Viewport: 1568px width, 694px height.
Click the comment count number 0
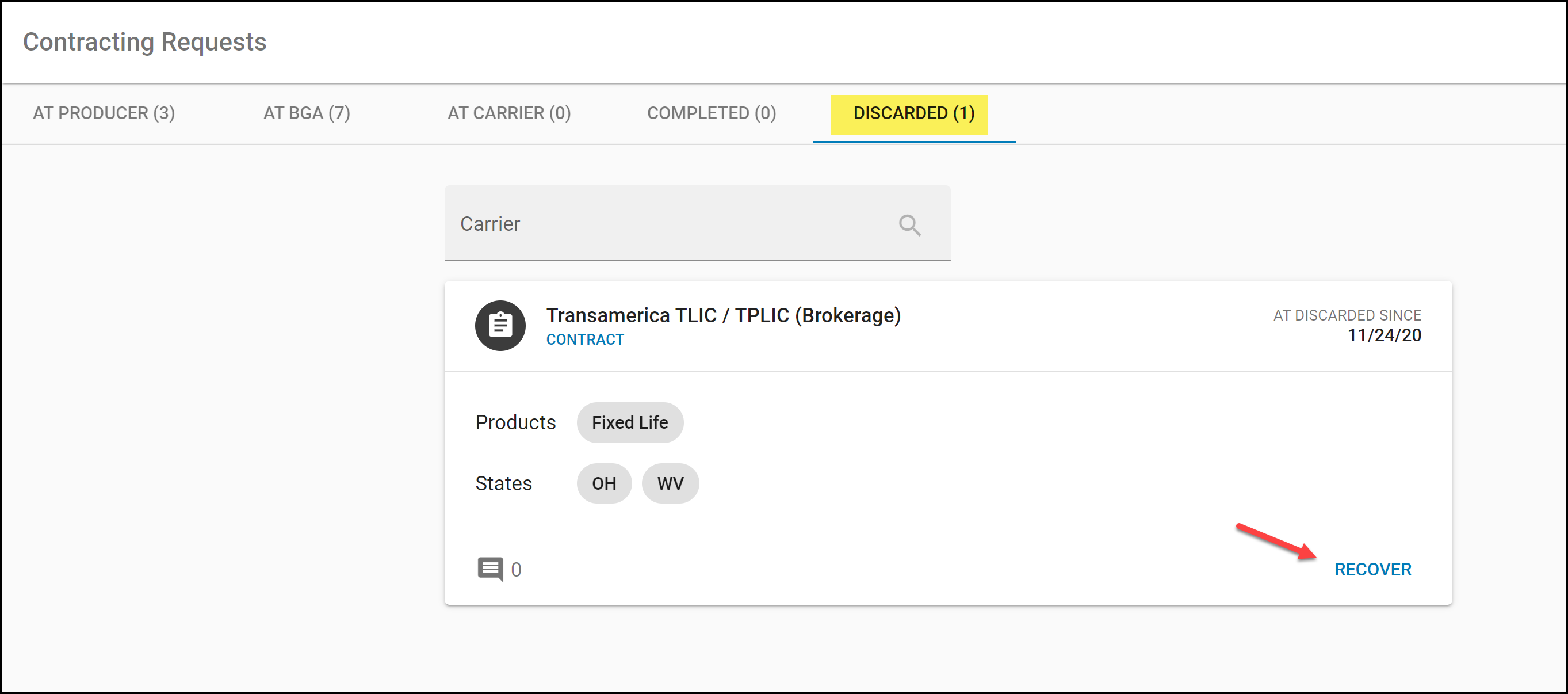point(515,569)
